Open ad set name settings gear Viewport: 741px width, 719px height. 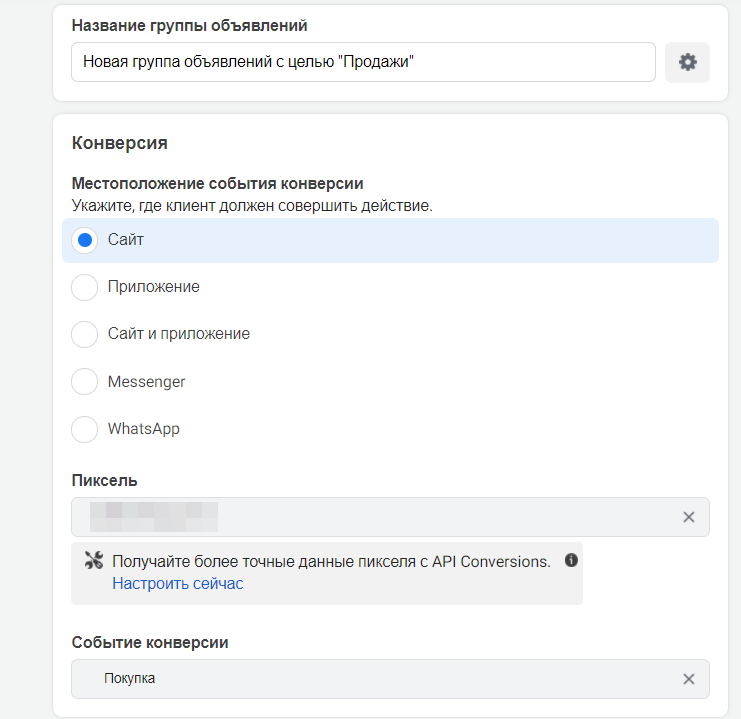(687, 62)
